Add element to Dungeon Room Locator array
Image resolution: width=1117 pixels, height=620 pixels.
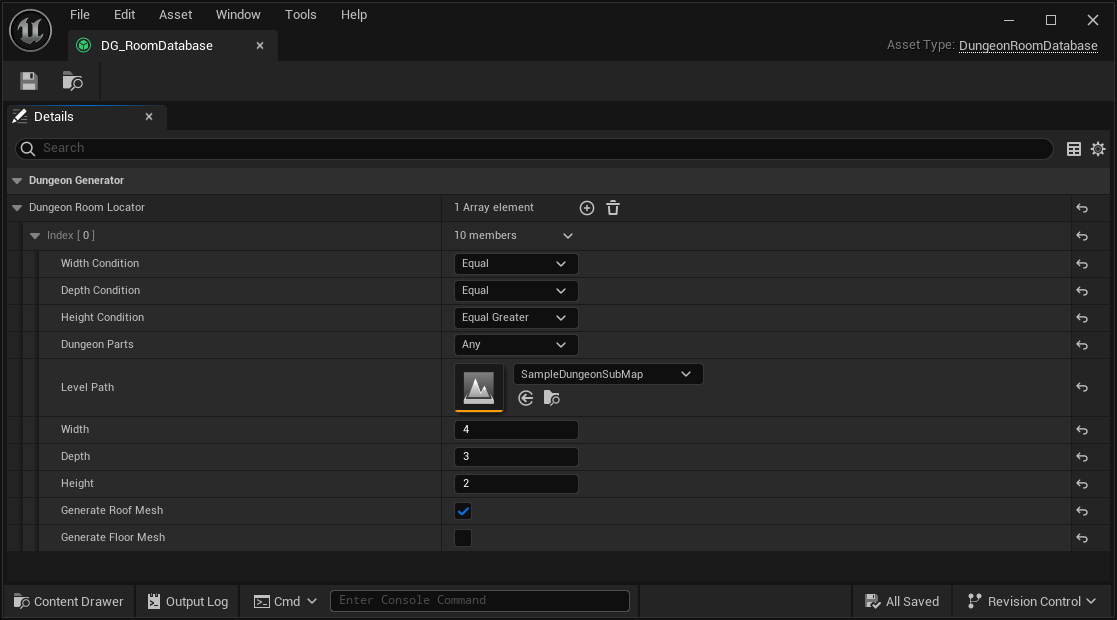click(587, 208)
